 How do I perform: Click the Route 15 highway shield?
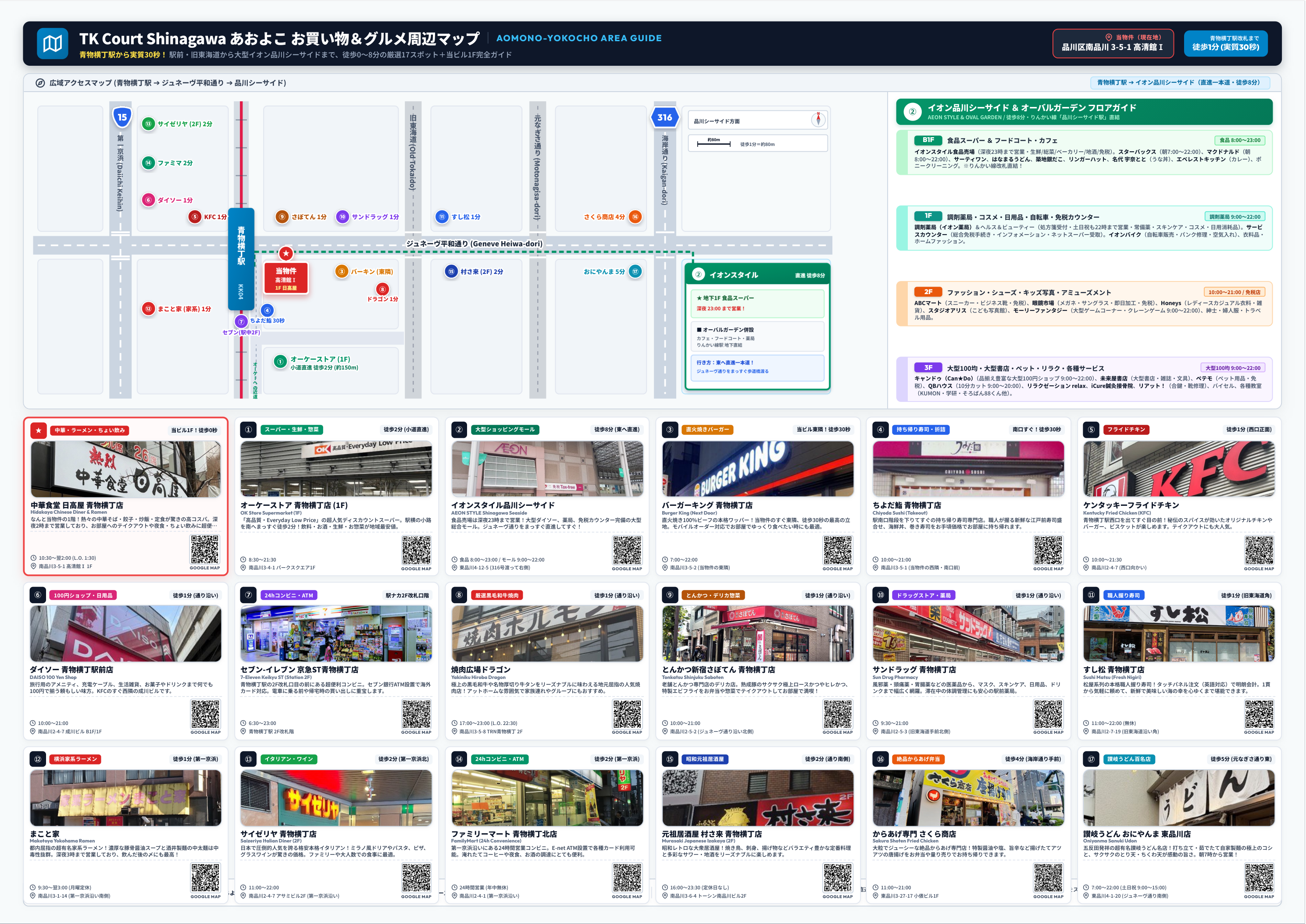pos(122,118)
